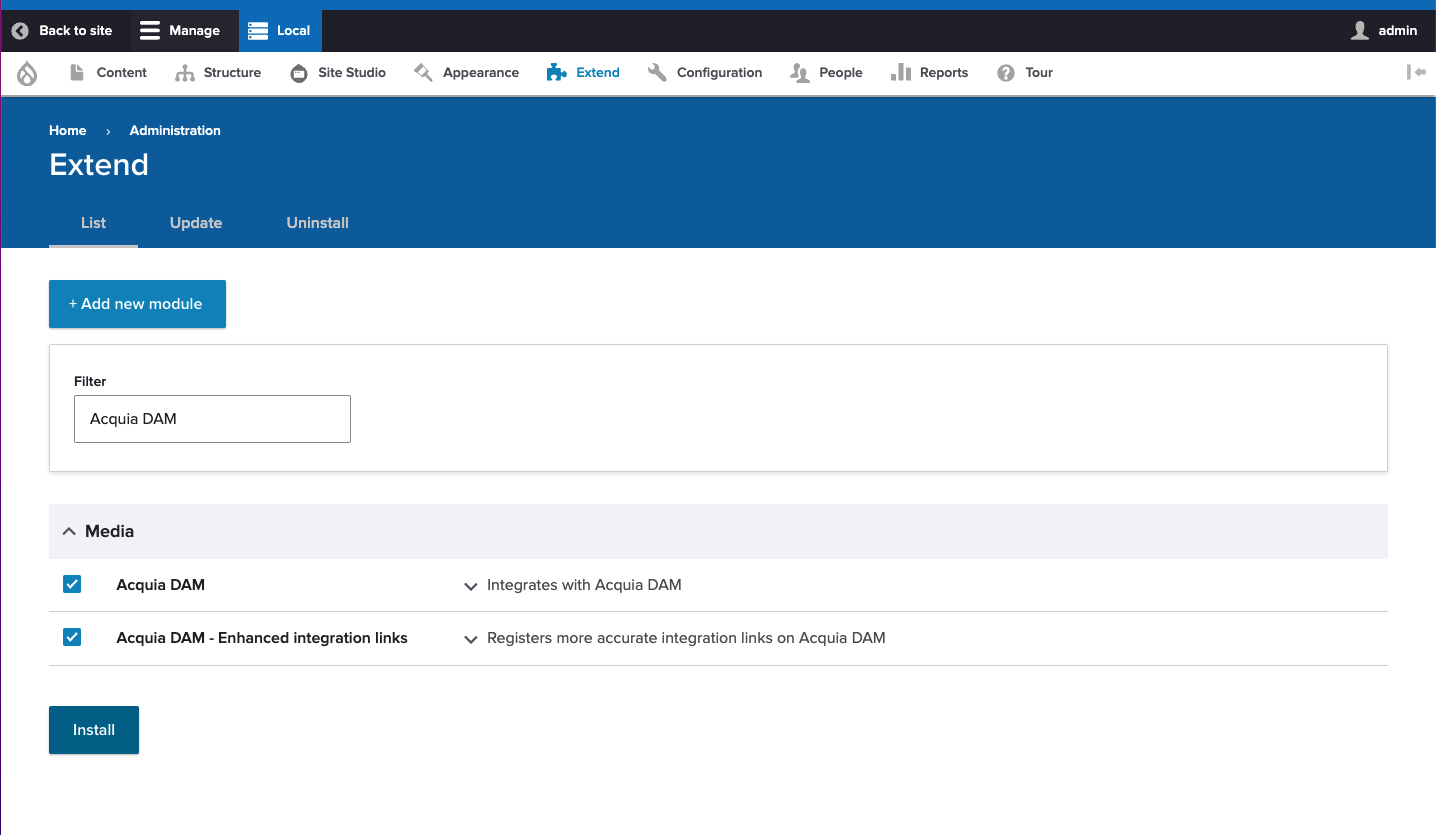Collapse the Media module group

(69, 531)
